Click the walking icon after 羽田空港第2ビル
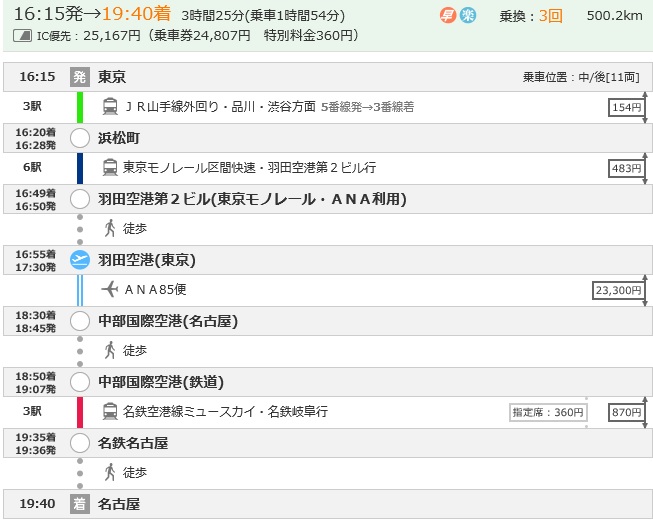653x527 pixels. click(x=110, y=228)
